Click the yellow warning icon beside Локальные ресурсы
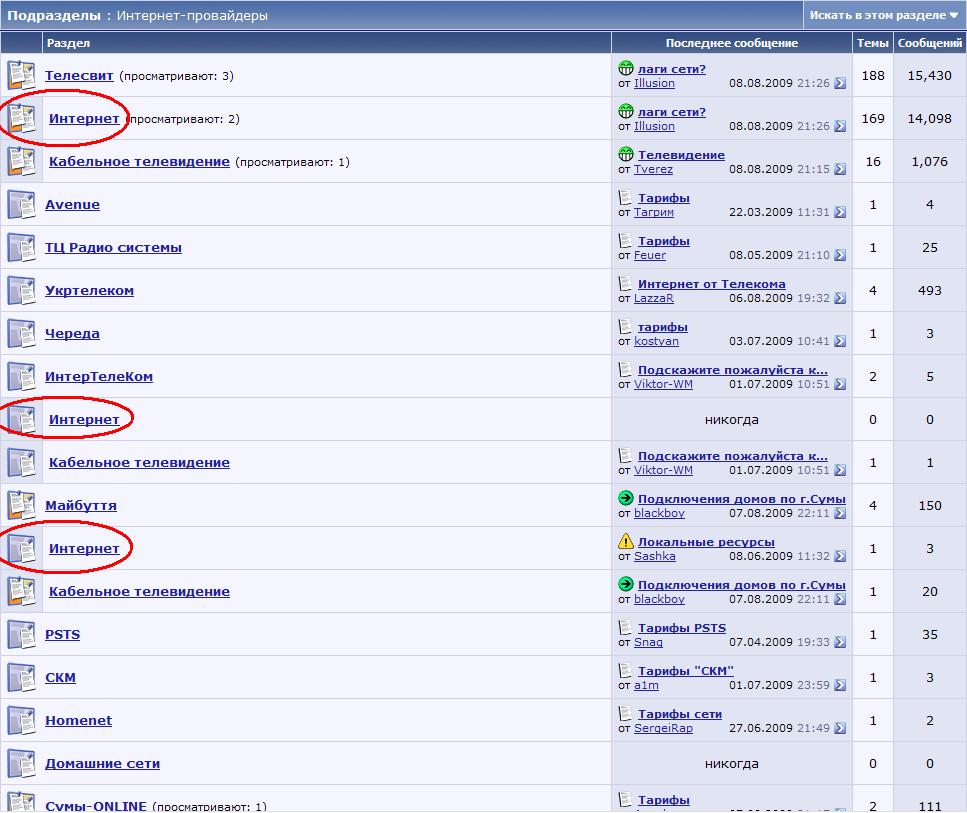Screen dimensions: 967x813 (x=626, y=542)
